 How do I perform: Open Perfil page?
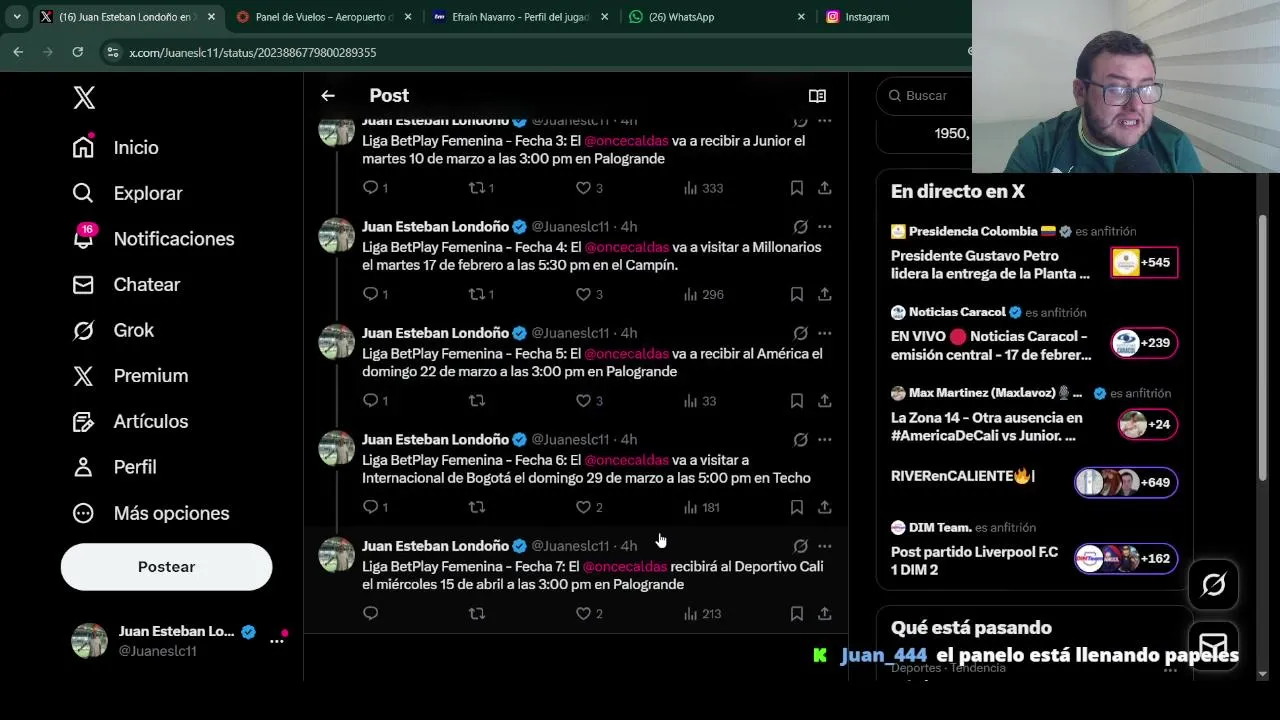click(x=114, y=467)
